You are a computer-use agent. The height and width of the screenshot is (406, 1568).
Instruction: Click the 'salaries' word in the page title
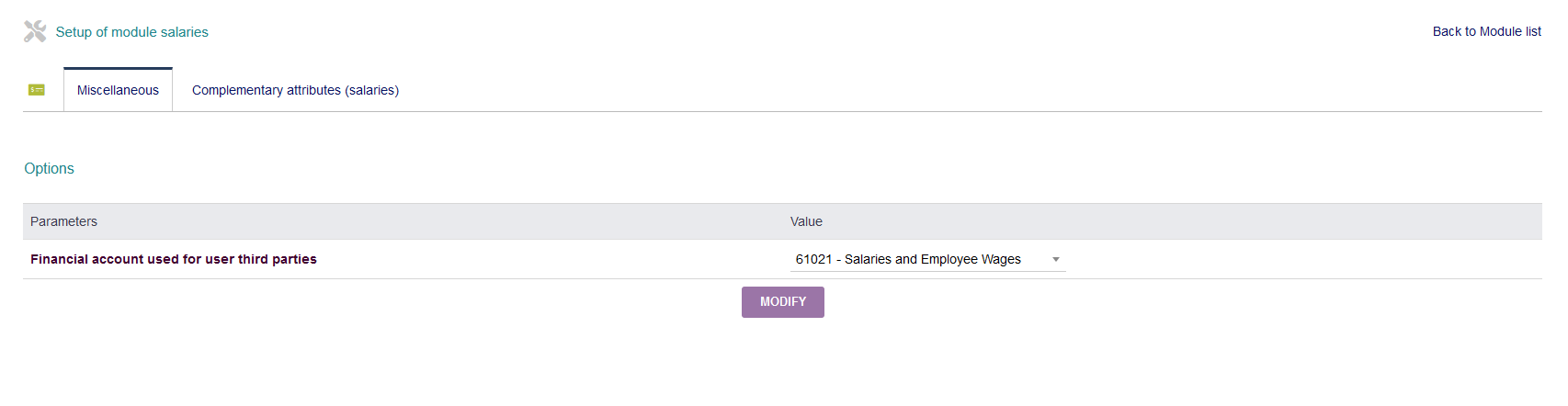[185, 32]
